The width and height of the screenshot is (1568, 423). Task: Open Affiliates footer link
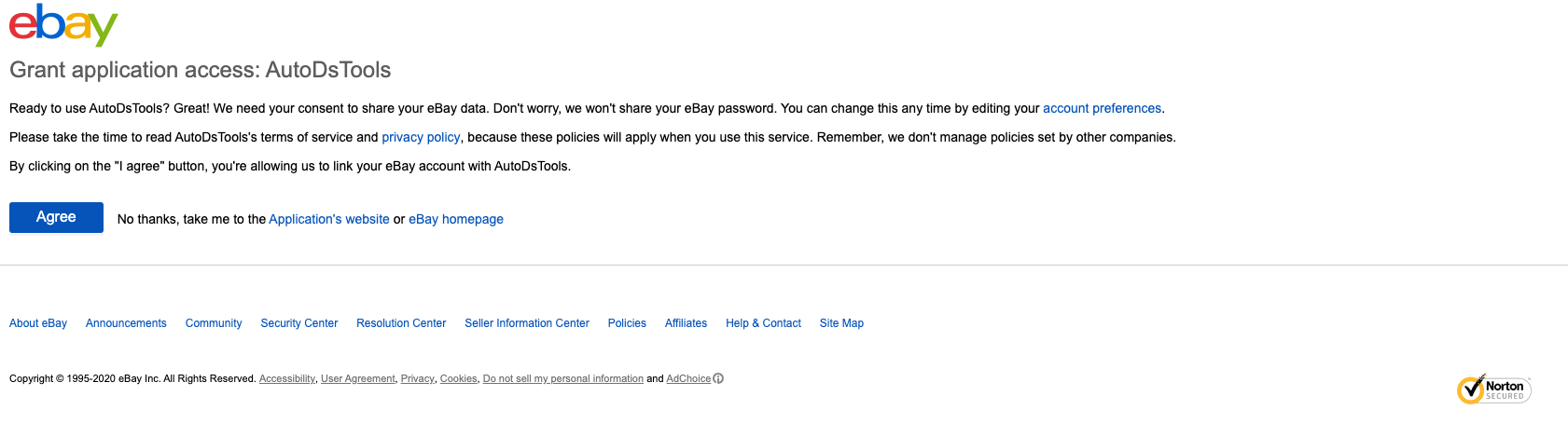[x=686, y=323]
